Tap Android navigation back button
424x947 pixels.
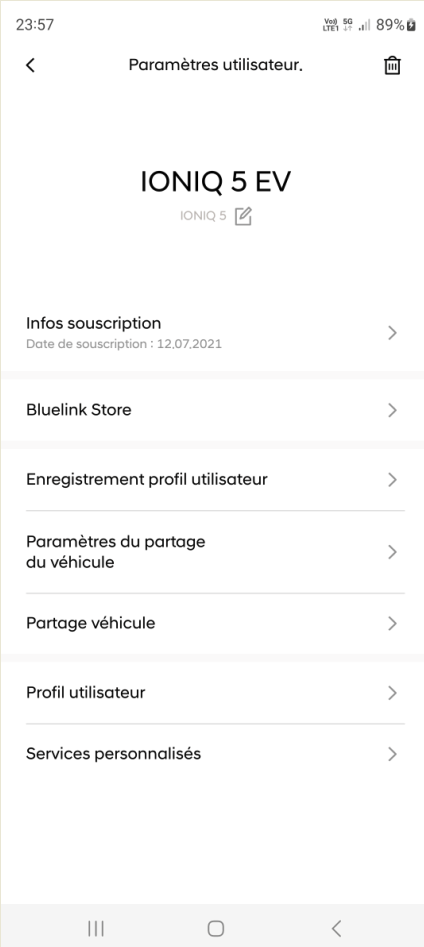[336, 928]
